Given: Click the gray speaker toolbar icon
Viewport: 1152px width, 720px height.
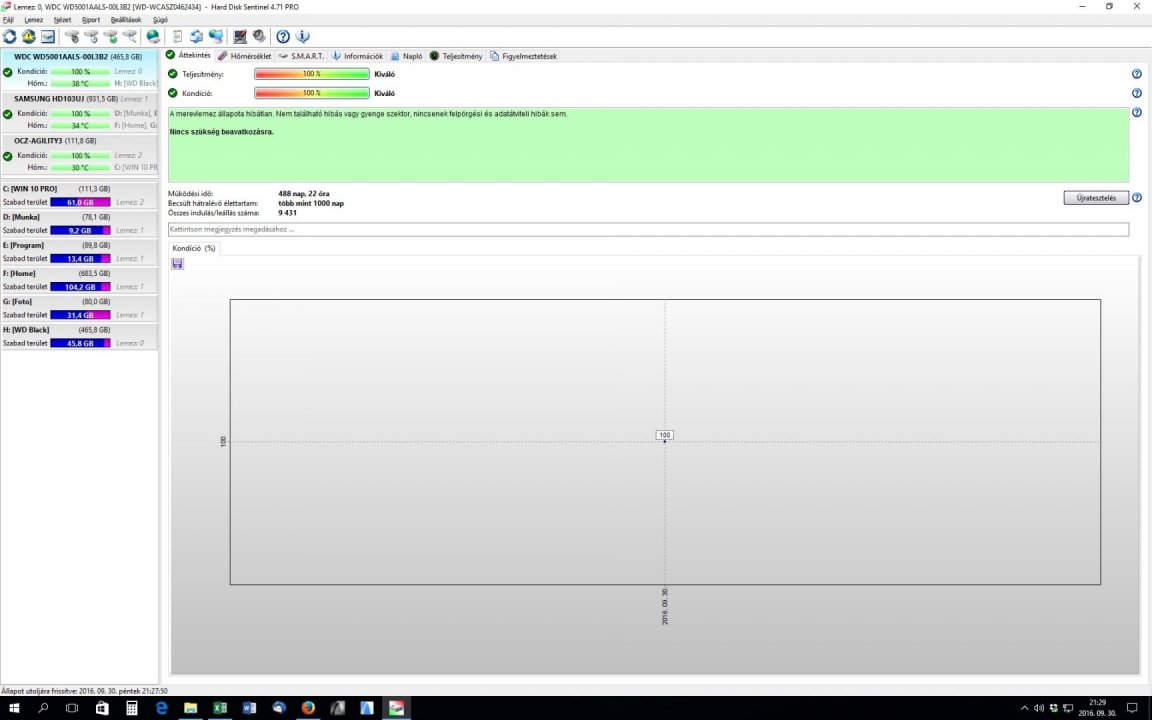Looking at the screenshot, I should (259, 36).
